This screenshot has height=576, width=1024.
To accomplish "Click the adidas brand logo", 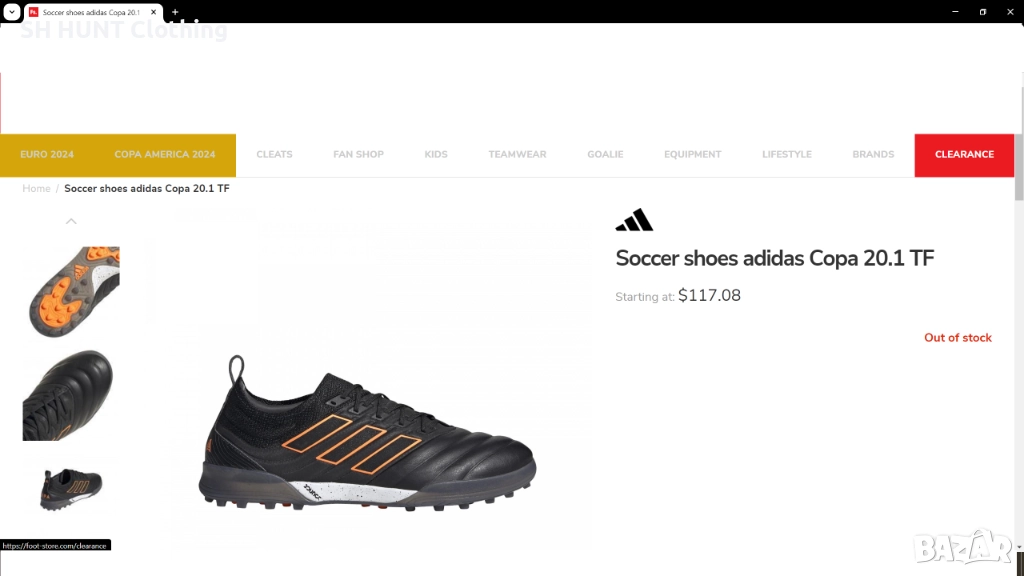I will (634, 220).
